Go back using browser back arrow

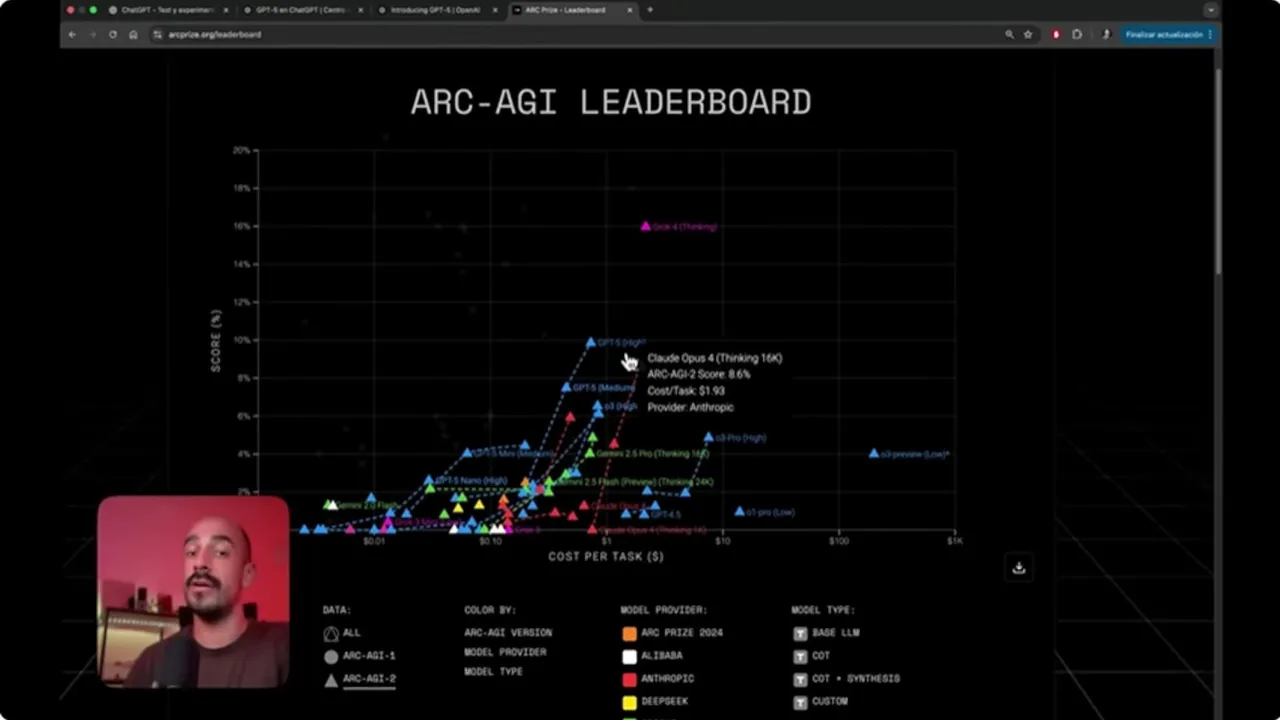click(x=72, y=34)
